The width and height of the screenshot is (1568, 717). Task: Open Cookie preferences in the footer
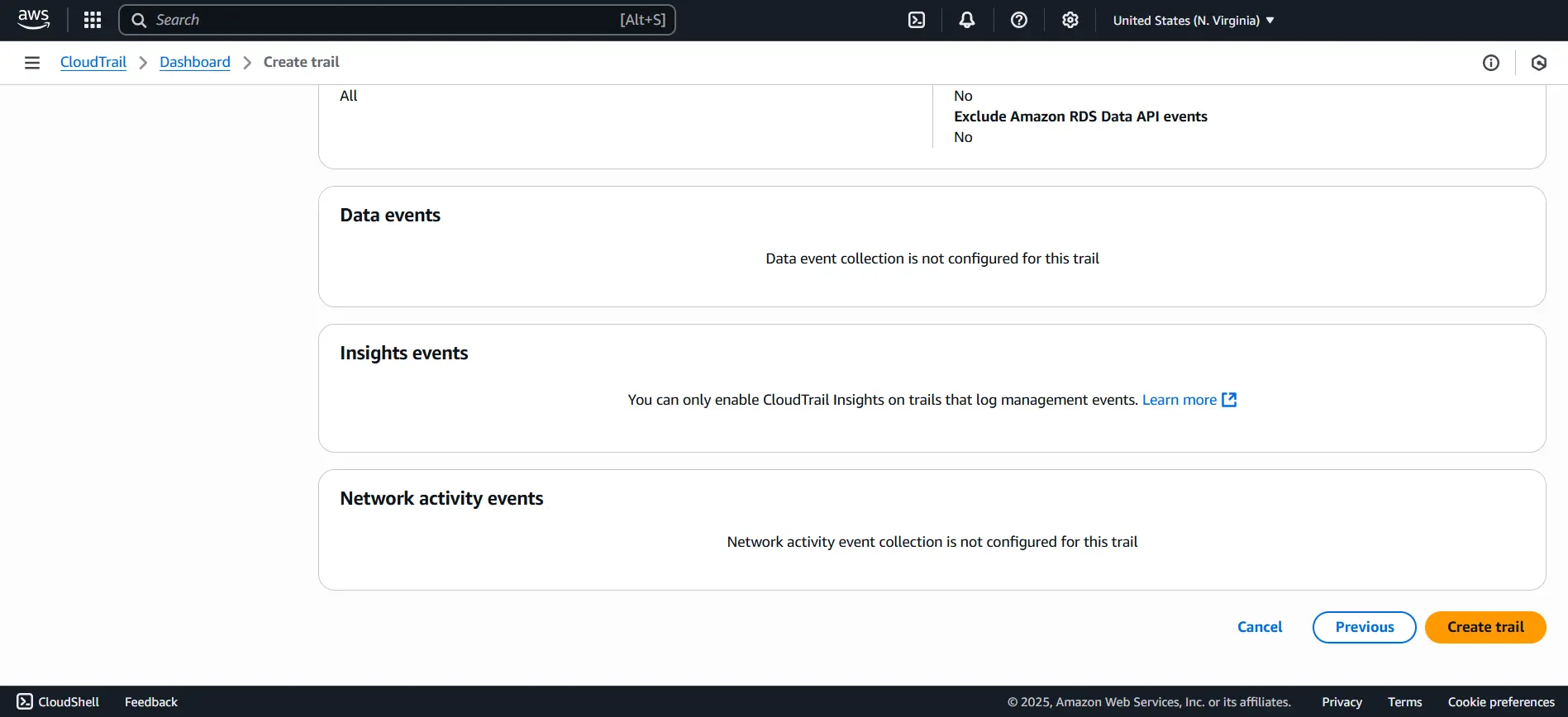tap(1501, 702)
